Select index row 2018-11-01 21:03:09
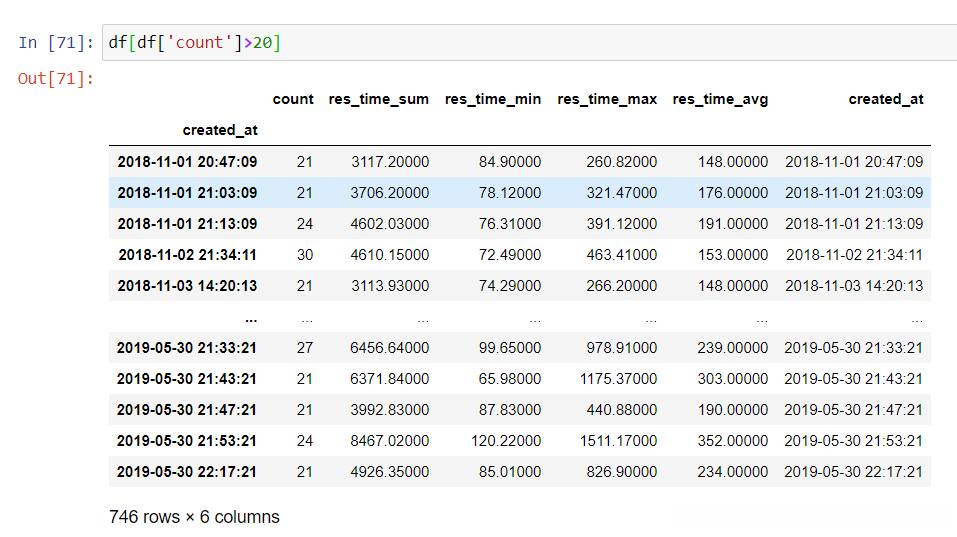Screen dimensions: 957x537 pos(187,193)
